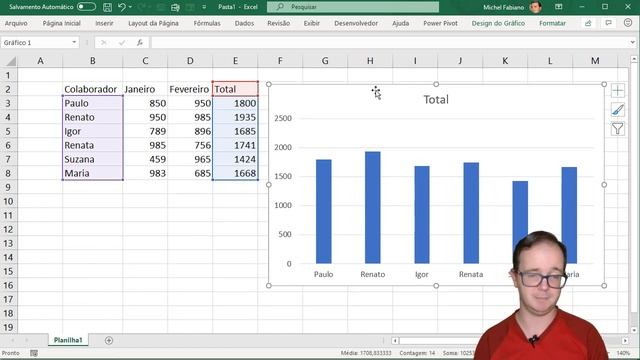
Task: Click the Igor bar in the chart
Action: tap(422, 215)
